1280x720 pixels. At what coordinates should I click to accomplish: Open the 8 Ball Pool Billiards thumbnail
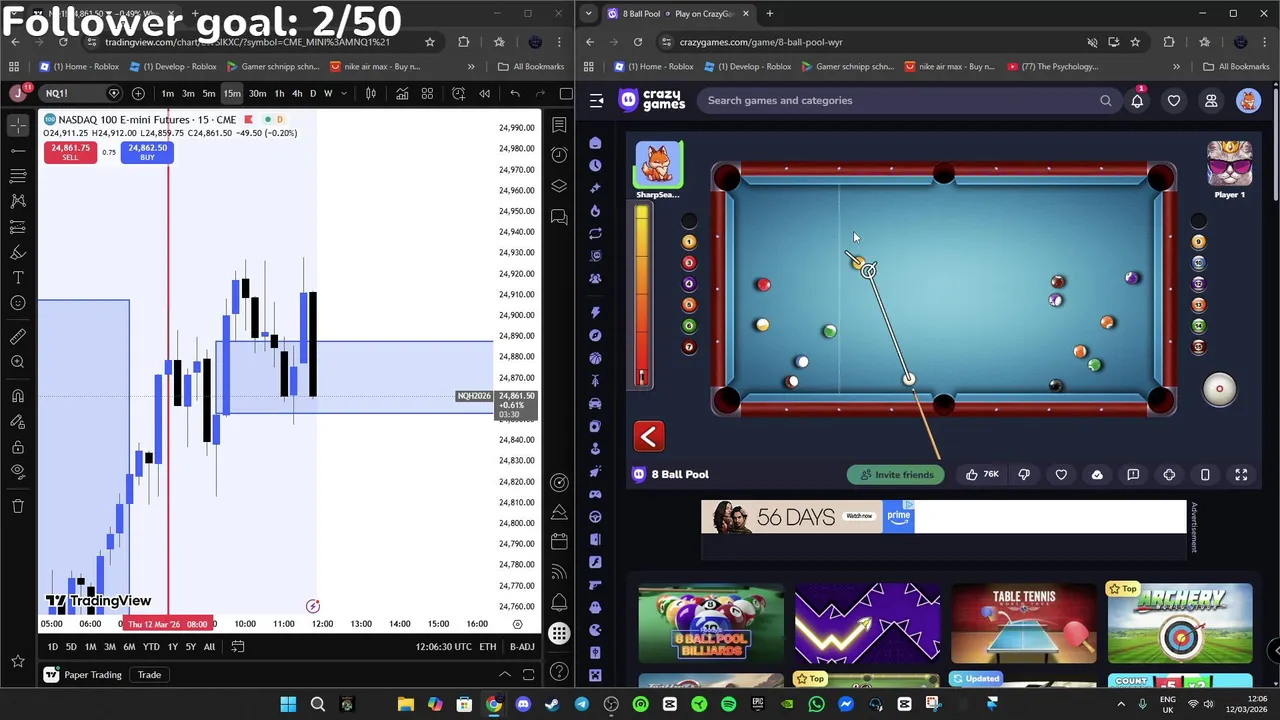[711, 623]
